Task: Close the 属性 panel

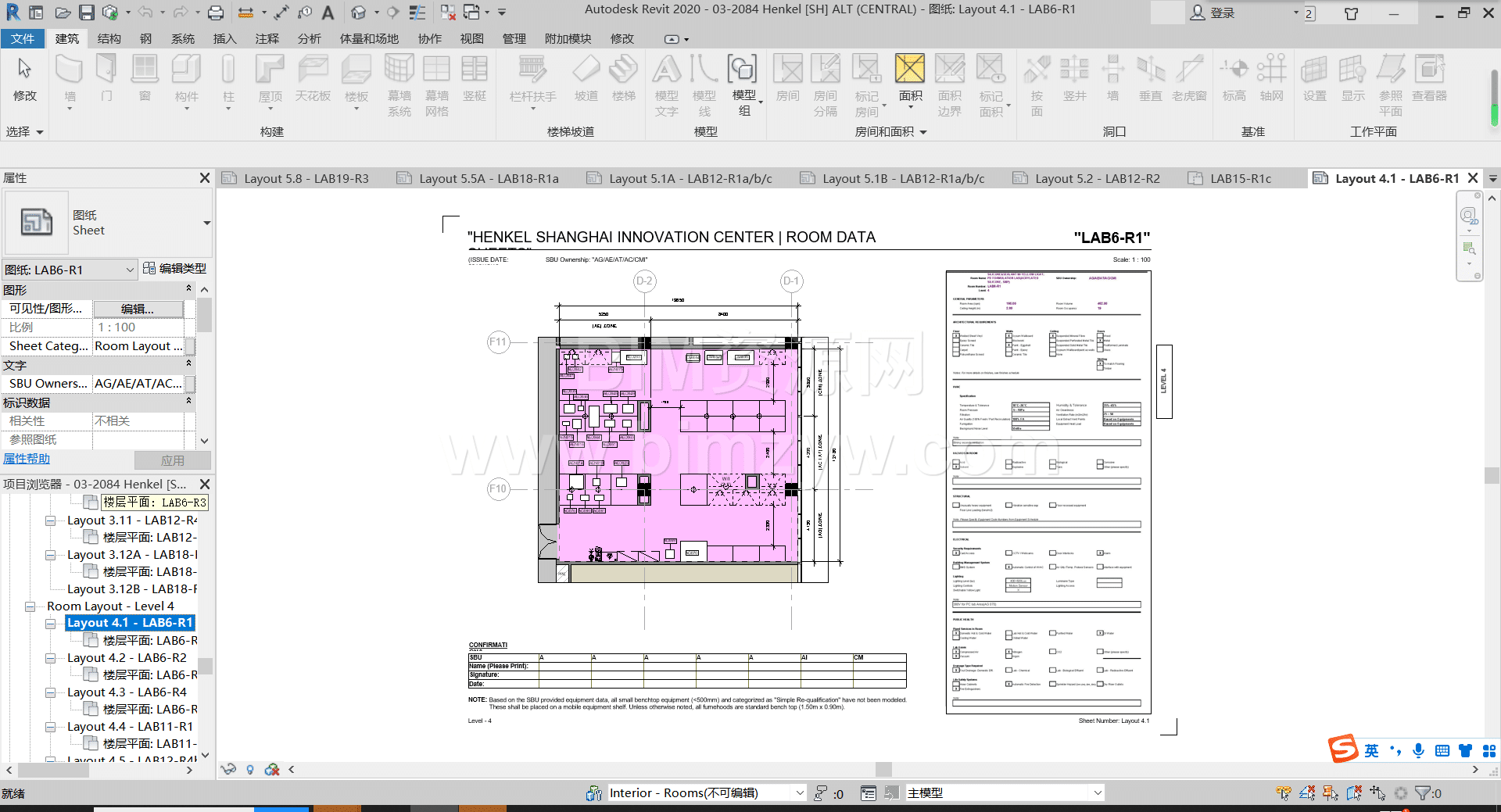Action: pyautogui.click(x=205, y=178)
